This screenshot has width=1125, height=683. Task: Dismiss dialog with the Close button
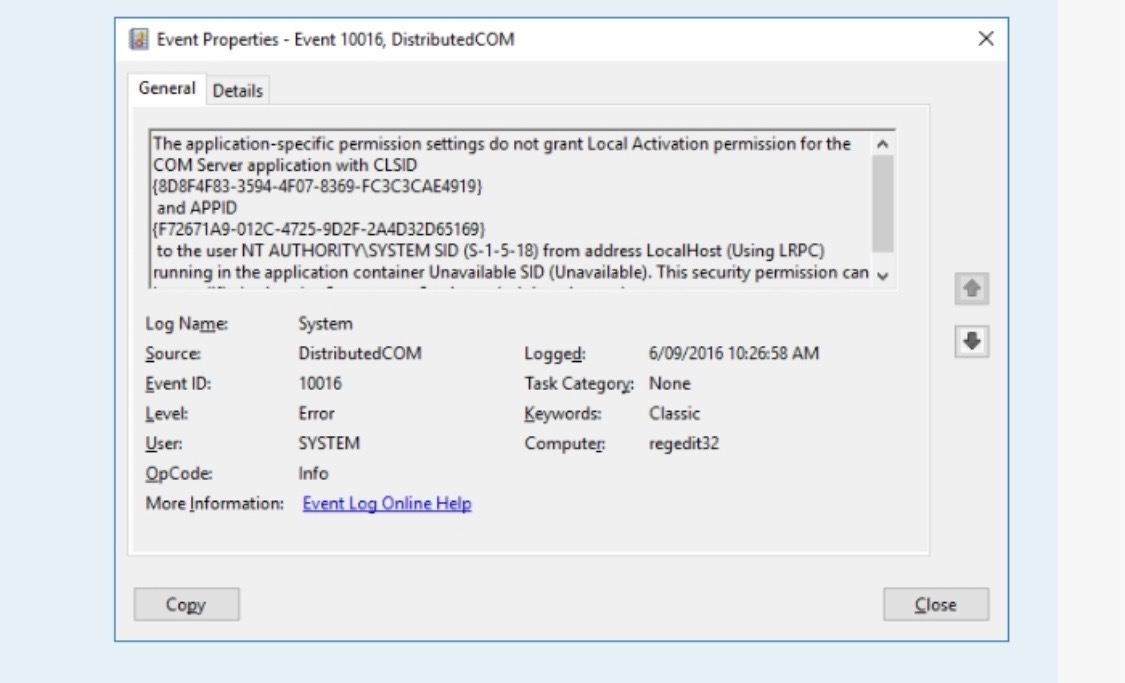[x=935, y=604]
